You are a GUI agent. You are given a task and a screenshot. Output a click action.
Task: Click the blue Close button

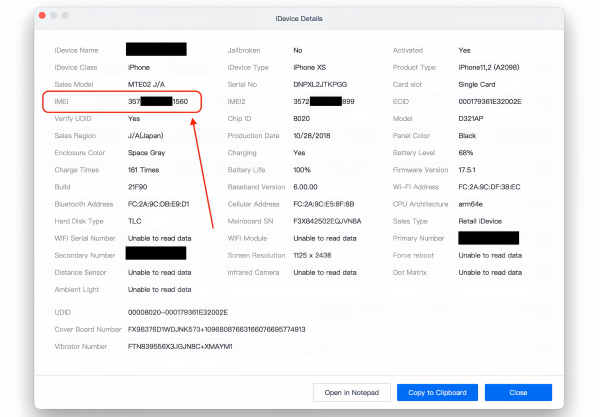tap(518, 393)
